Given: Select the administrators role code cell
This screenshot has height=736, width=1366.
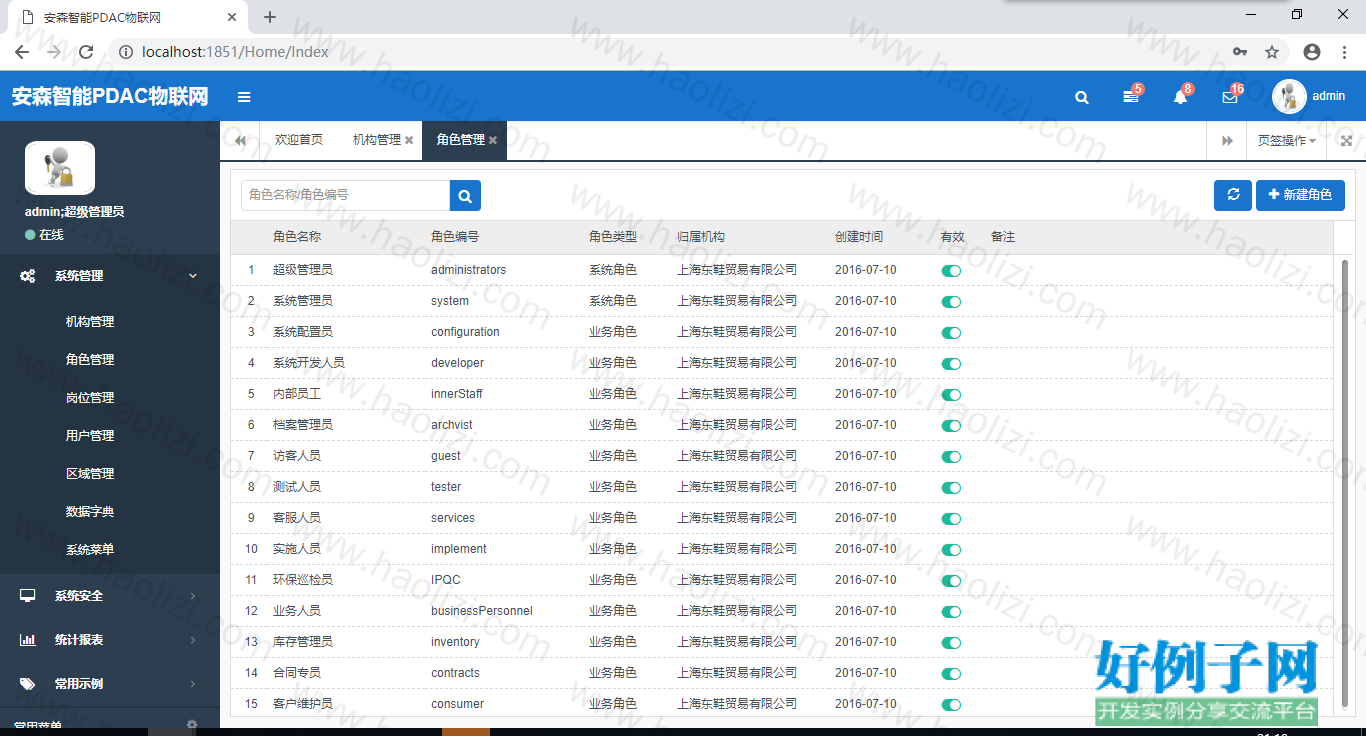Looking at the screenshot, I should pos(468,270).
